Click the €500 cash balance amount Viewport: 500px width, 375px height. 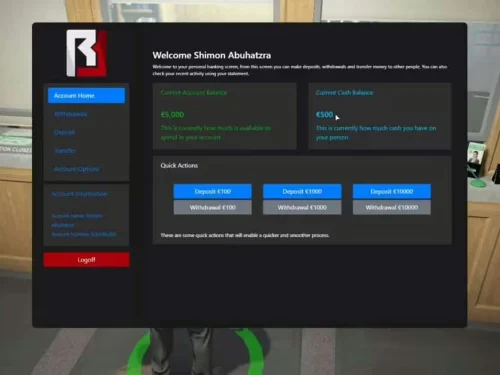pos(324,115)
